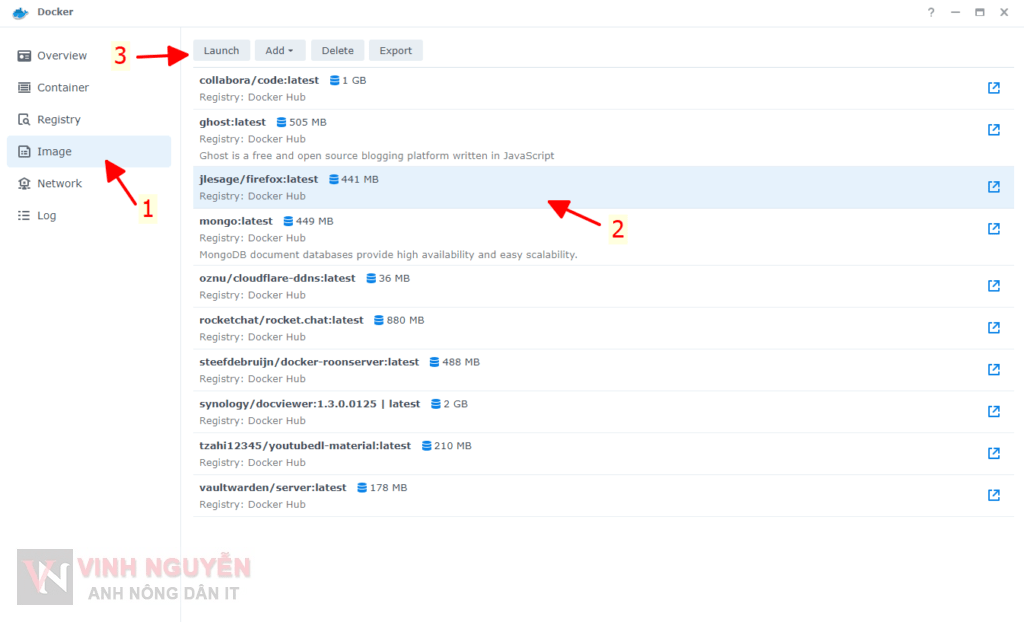Open the Log tab

coord(22,215)
